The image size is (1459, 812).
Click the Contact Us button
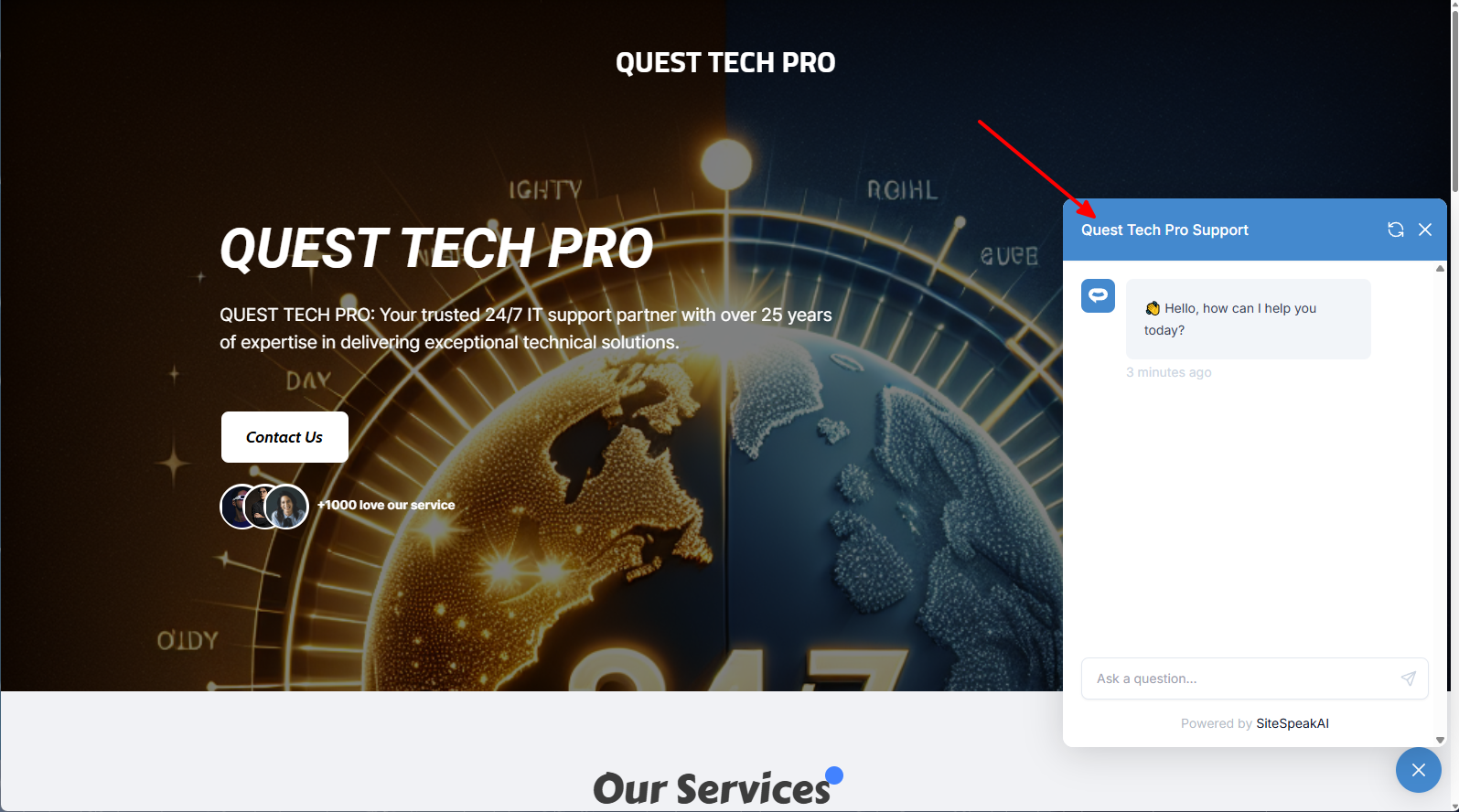284,437
